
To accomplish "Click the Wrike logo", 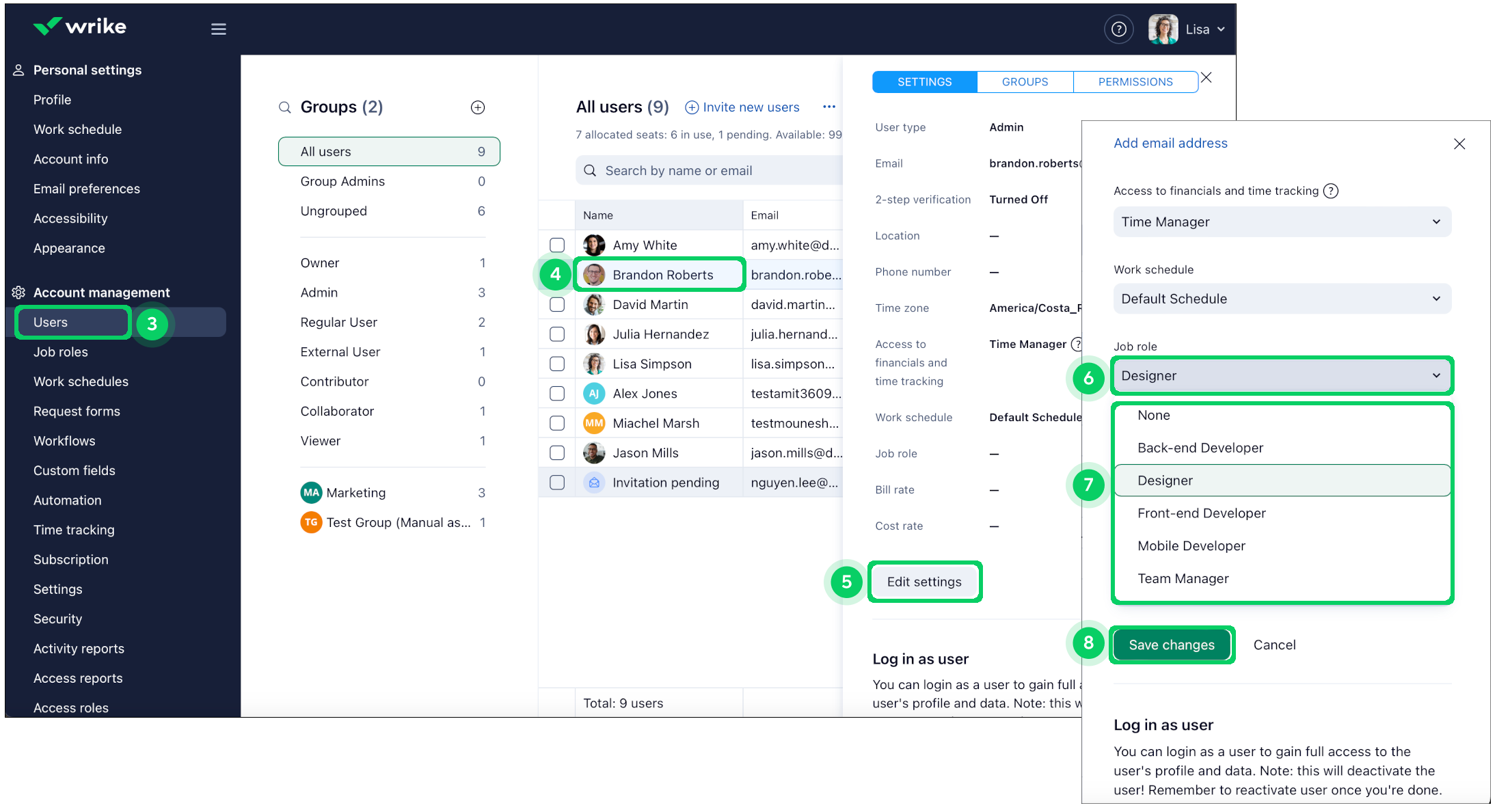I will coord(79,27).
